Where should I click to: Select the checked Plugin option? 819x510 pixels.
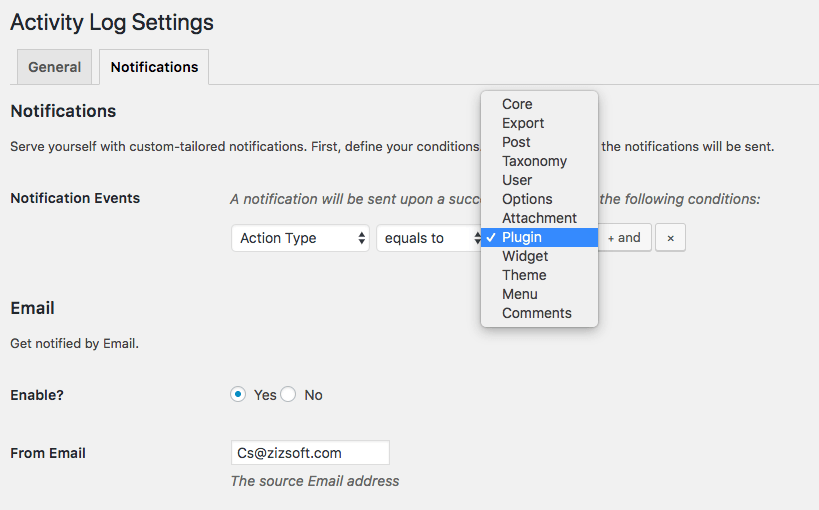(x=522, y=237)
